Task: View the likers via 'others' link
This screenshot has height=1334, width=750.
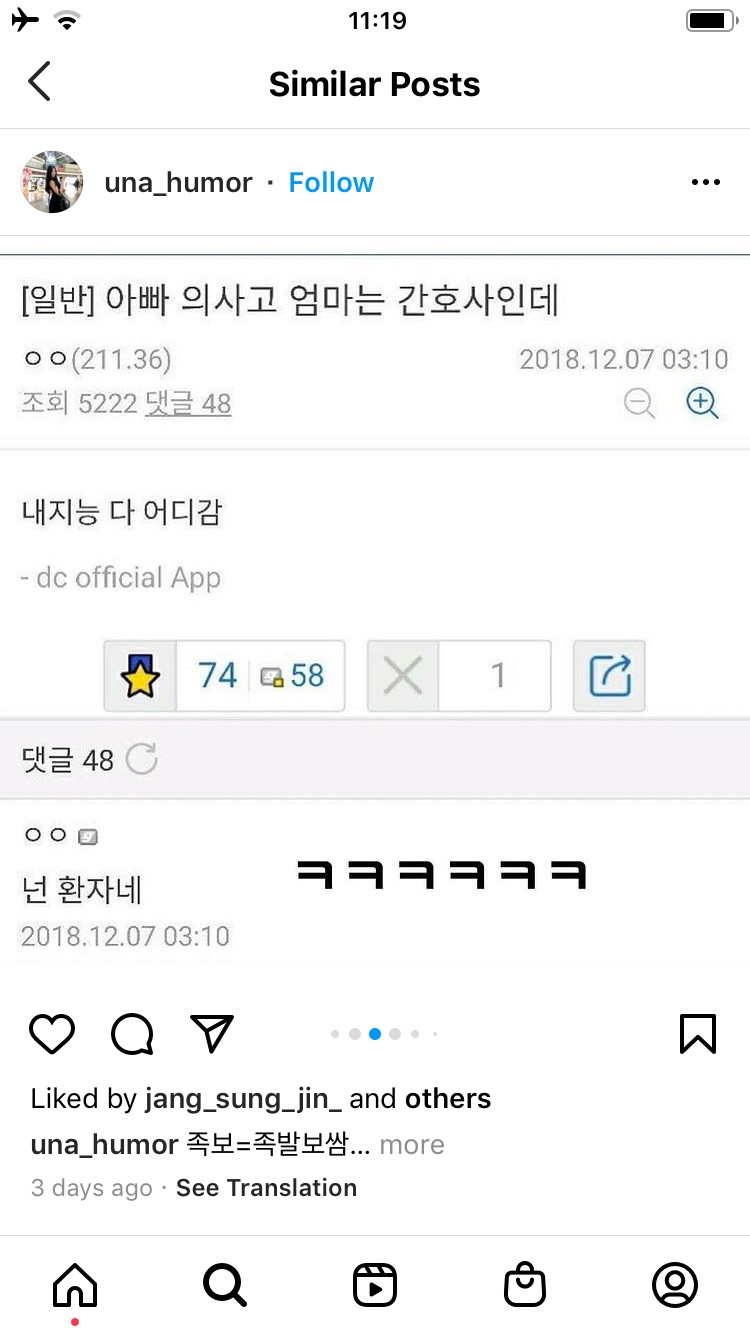Action: [448, 1099]
